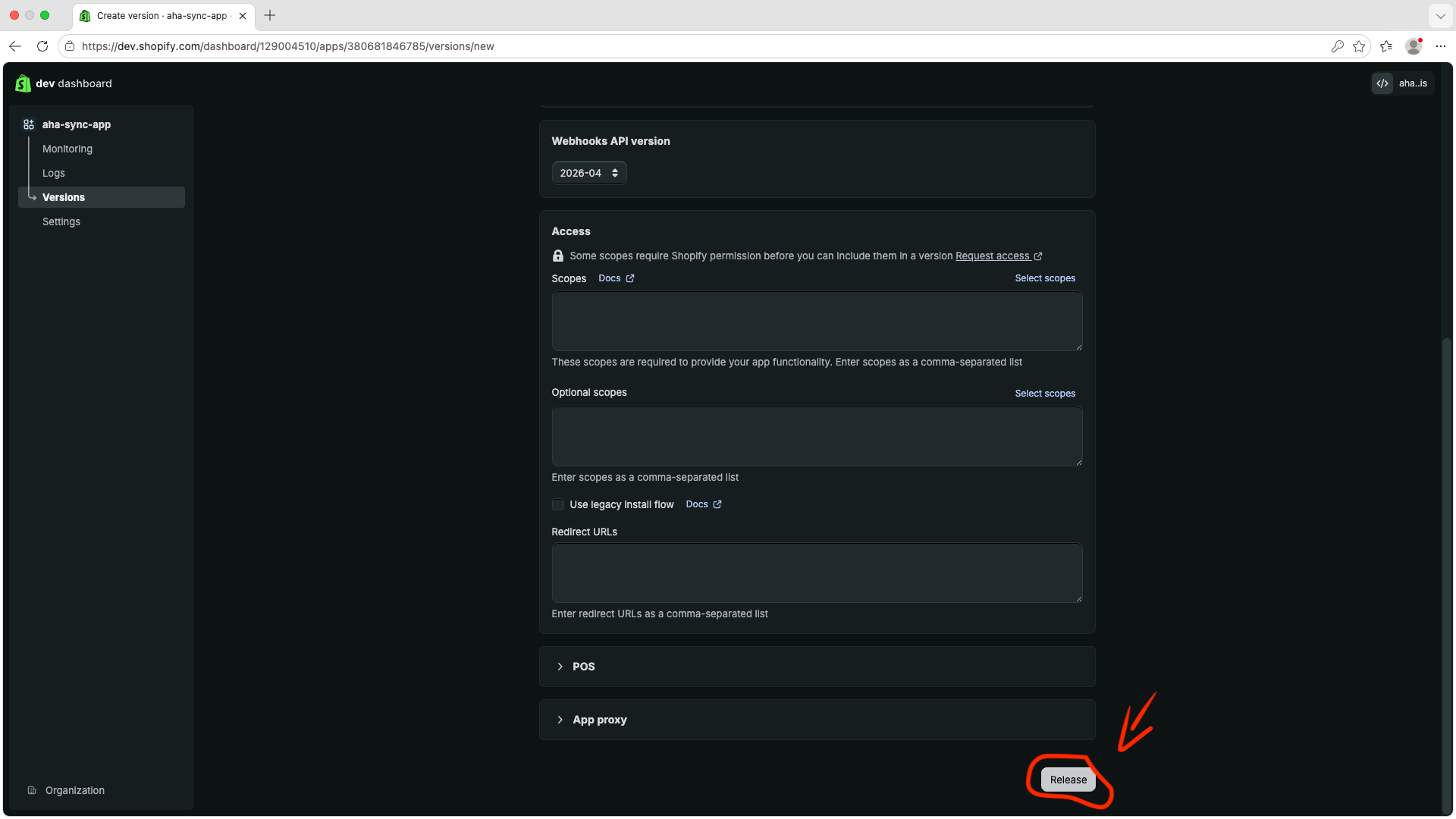Click the Release button
This screenshot has width=1456, height=819.
(1068, 780)
